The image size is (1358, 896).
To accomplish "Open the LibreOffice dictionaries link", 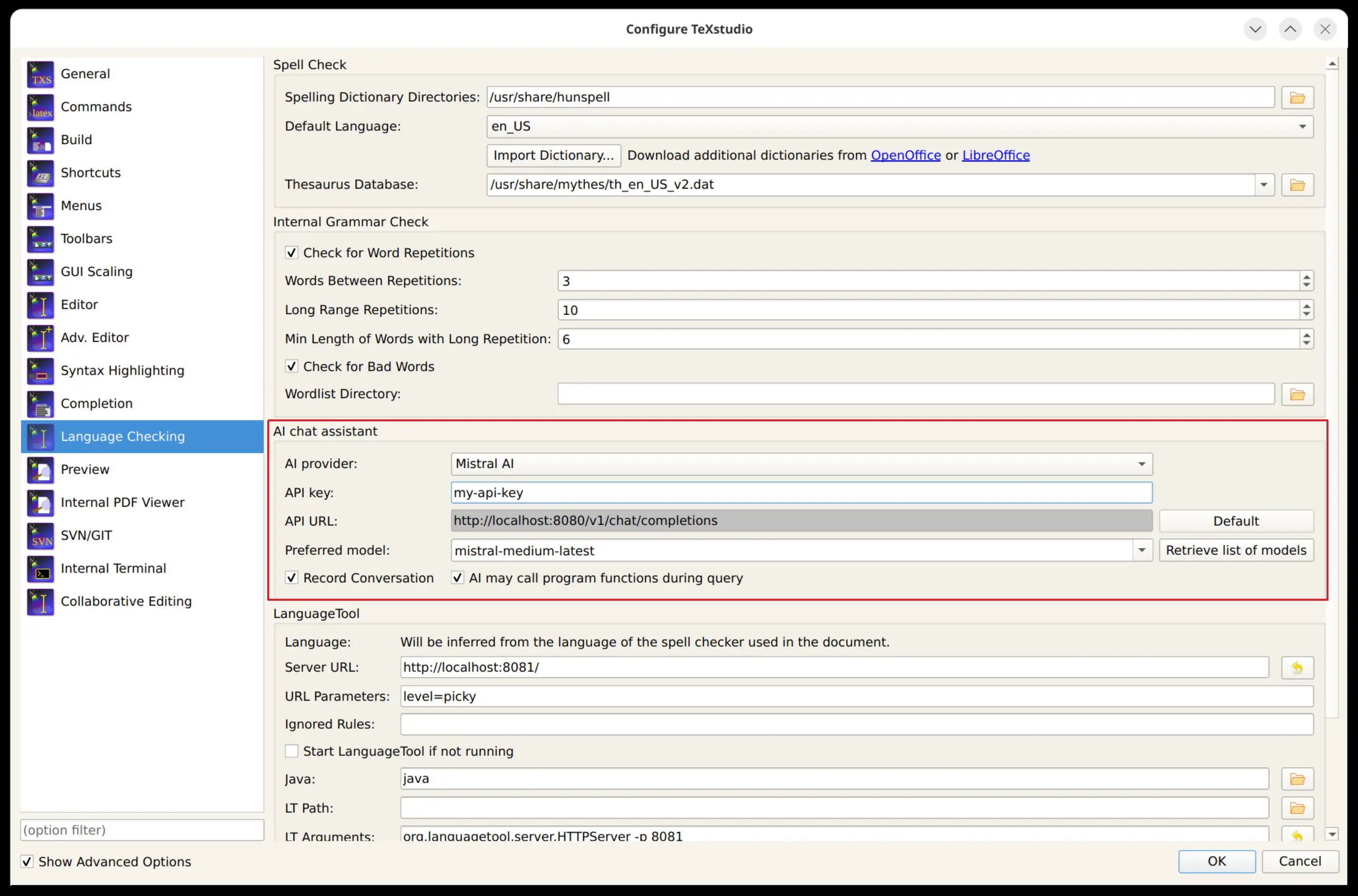I will [996, 156].
